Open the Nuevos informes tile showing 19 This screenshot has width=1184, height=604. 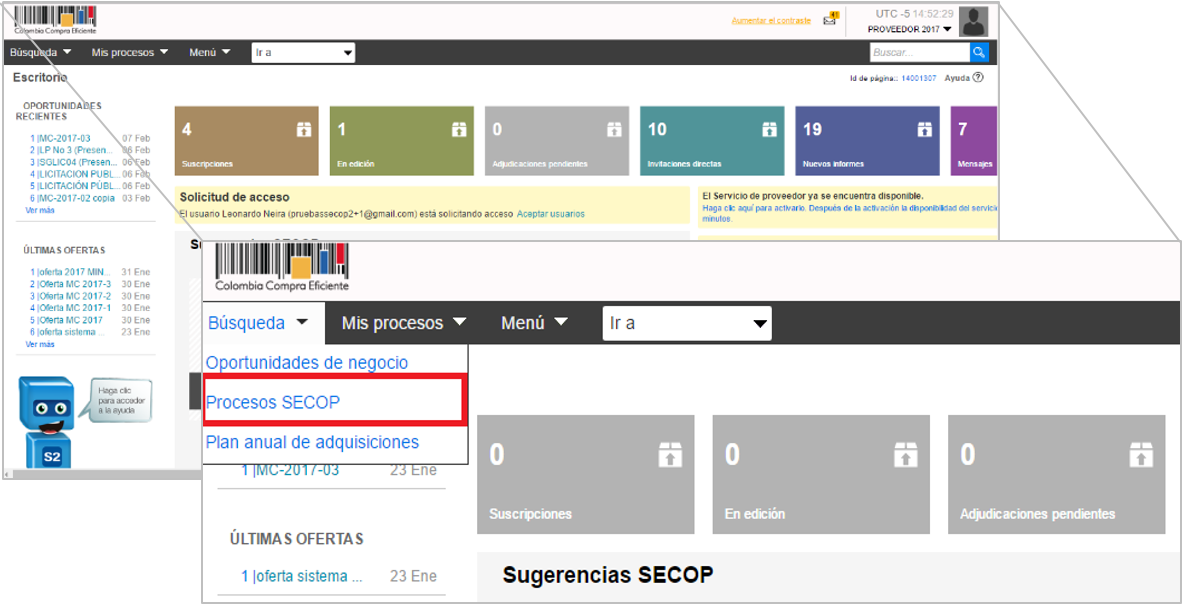click(x=867, y=141)
